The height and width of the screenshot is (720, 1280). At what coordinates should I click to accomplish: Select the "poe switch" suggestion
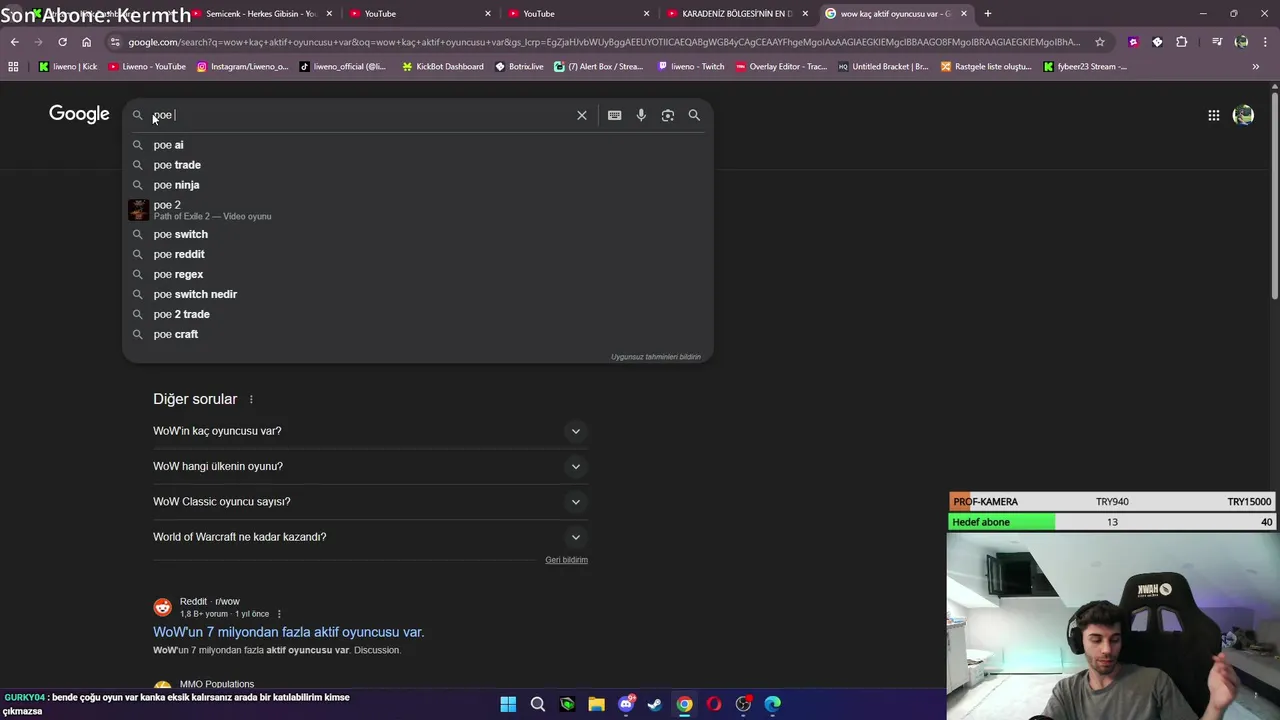point(418,234)
